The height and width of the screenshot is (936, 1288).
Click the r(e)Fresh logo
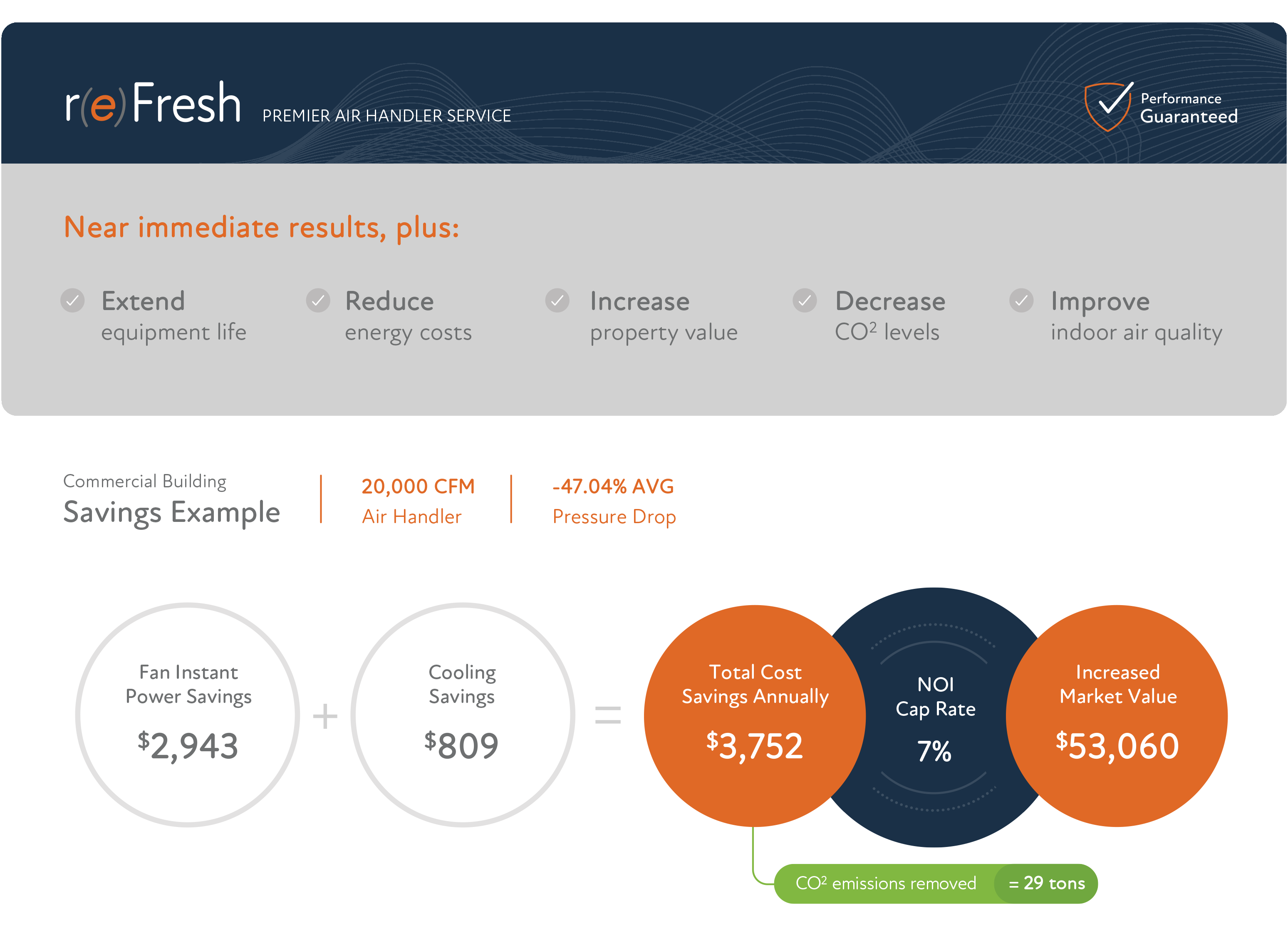tap(152, 103)
